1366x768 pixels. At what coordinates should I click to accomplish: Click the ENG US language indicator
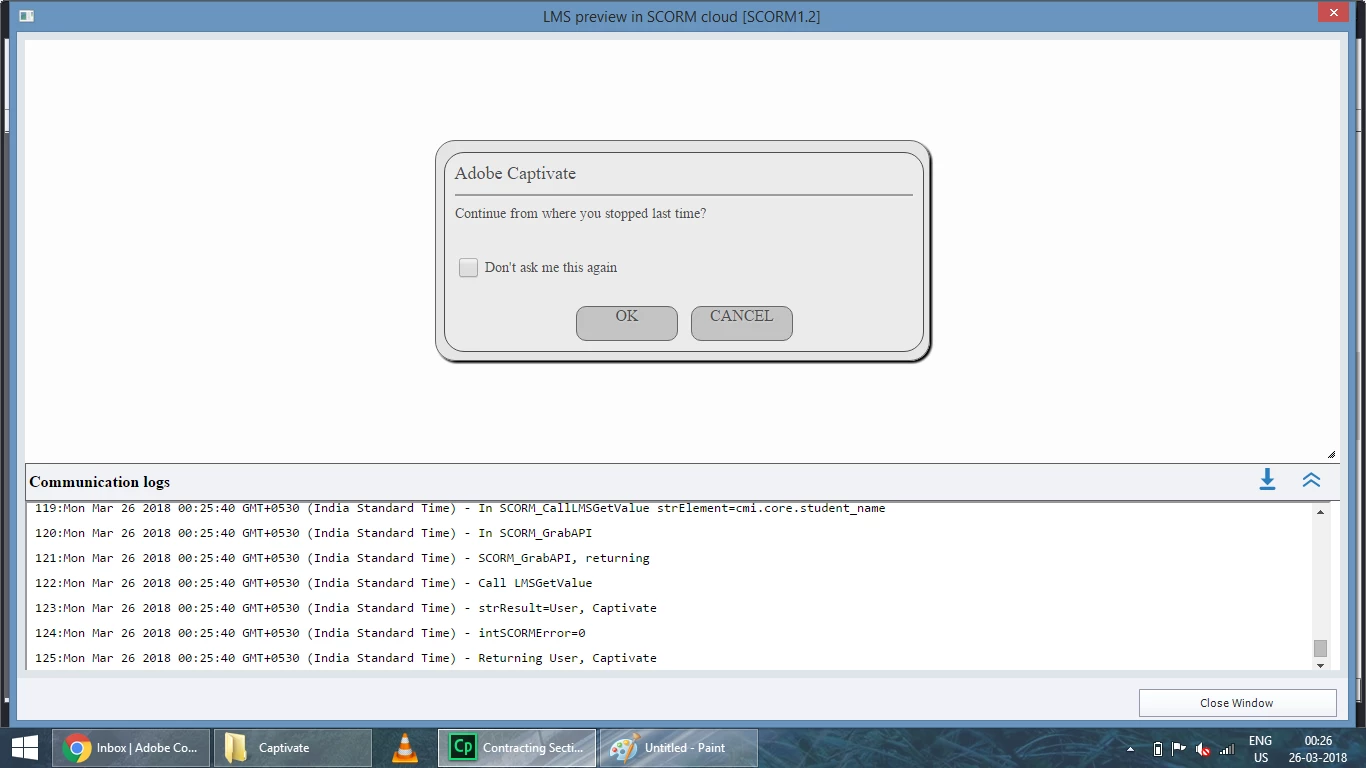[x=1261, y=749]
